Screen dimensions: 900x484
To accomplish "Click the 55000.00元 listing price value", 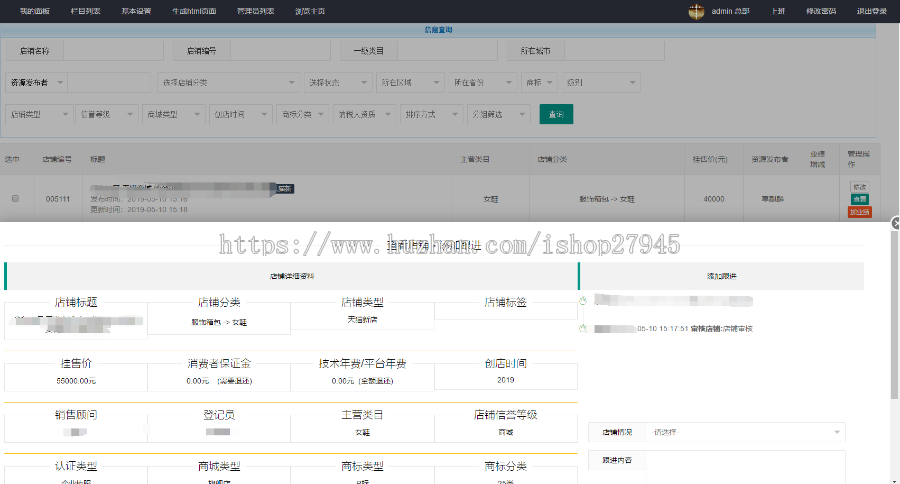I will [x=76, y=381].
